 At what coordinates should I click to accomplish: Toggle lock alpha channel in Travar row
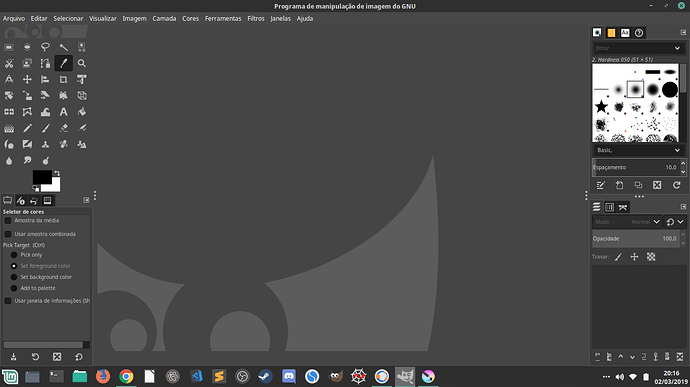coord(651,257)
